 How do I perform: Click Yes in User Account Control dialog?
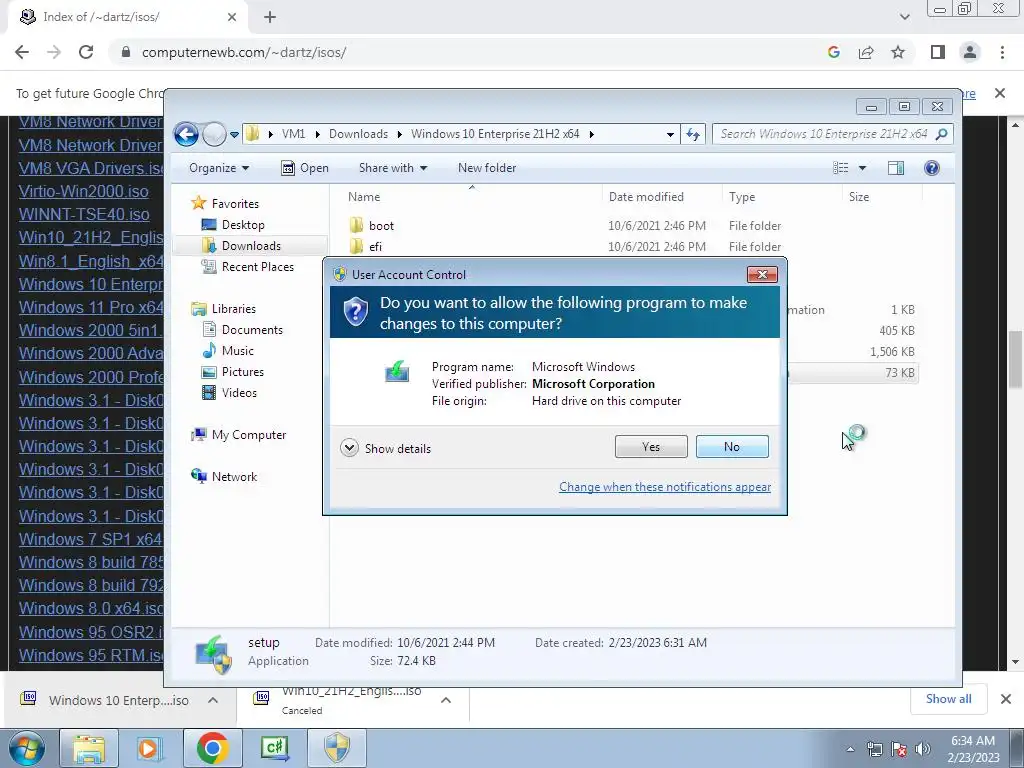tap(650, 447)
